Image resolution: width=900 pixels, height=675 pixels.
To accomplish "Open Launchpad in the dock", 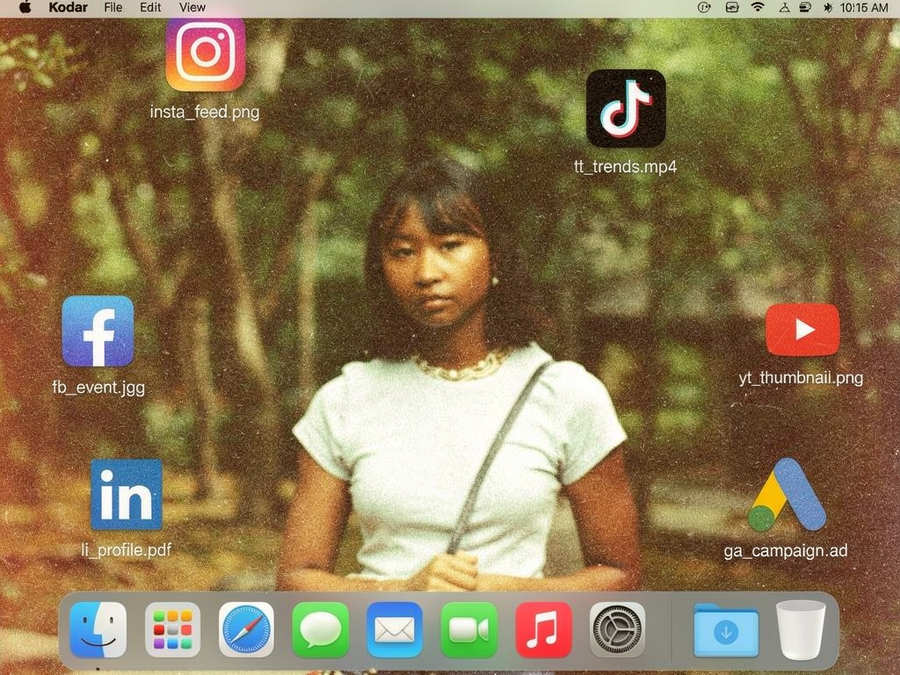I will tap(173, 630).
